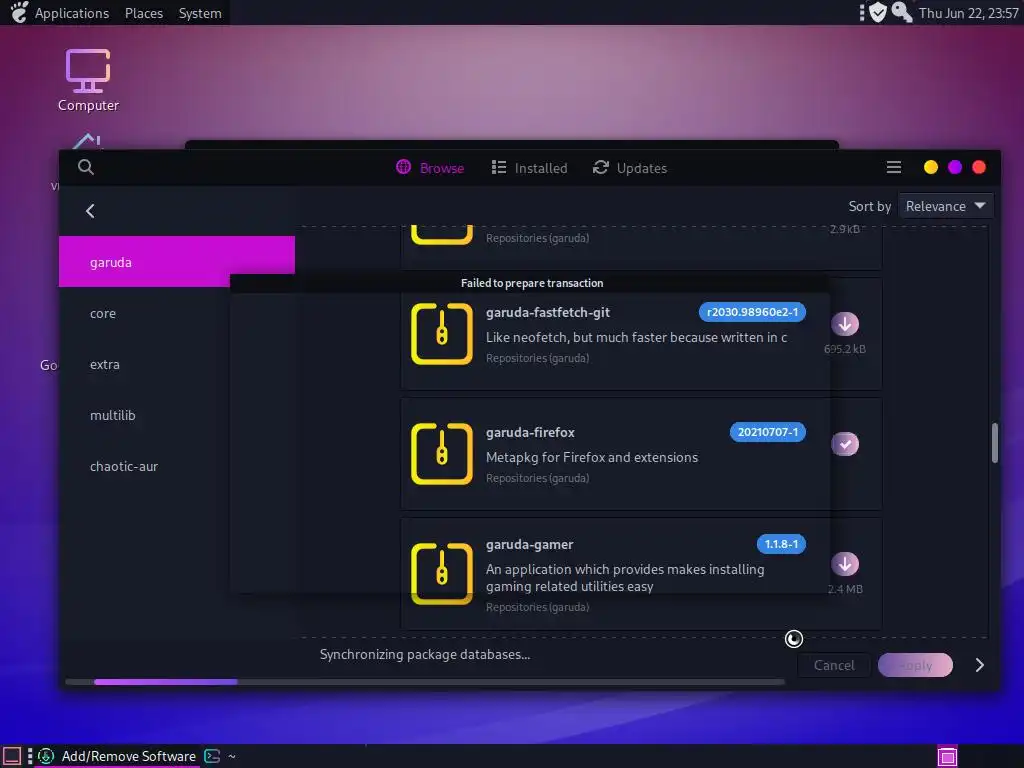
Task: Click the garuda-fastfetch-git package name
Action: pos(547,312)
